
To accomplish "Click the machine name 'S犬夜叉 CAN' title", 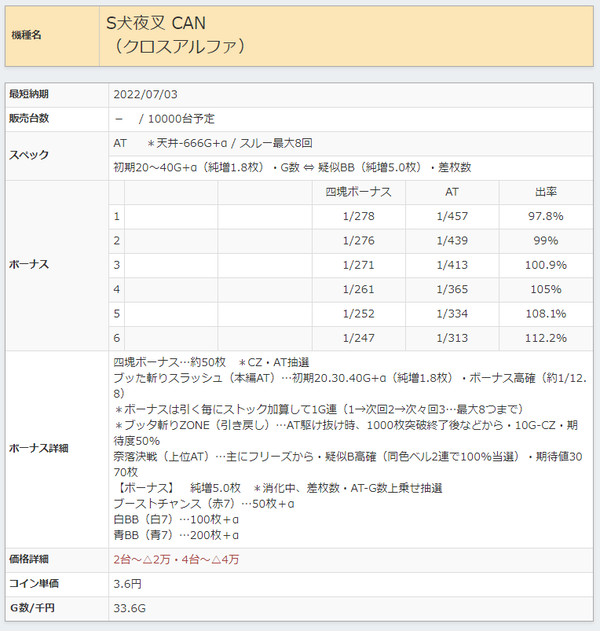I will tap(156, 23).
